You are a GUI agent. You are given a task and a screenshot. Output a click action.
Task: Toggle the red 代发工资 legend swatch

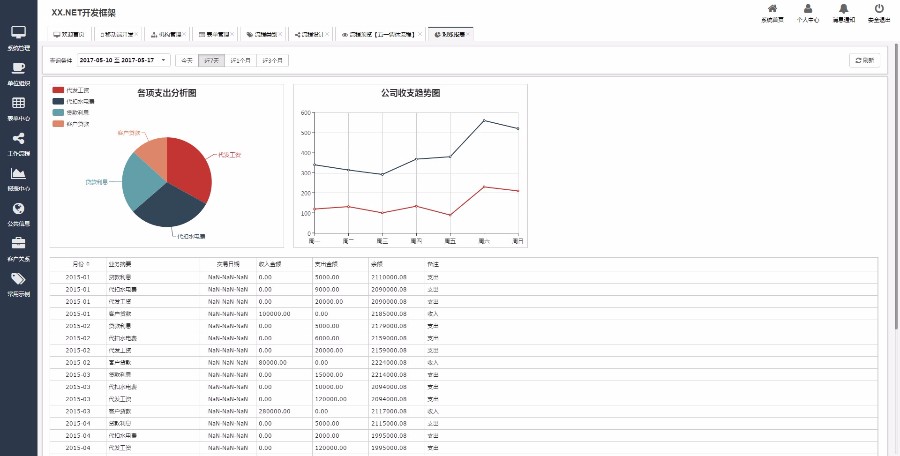pyautogui.click(x=58, y=90)
